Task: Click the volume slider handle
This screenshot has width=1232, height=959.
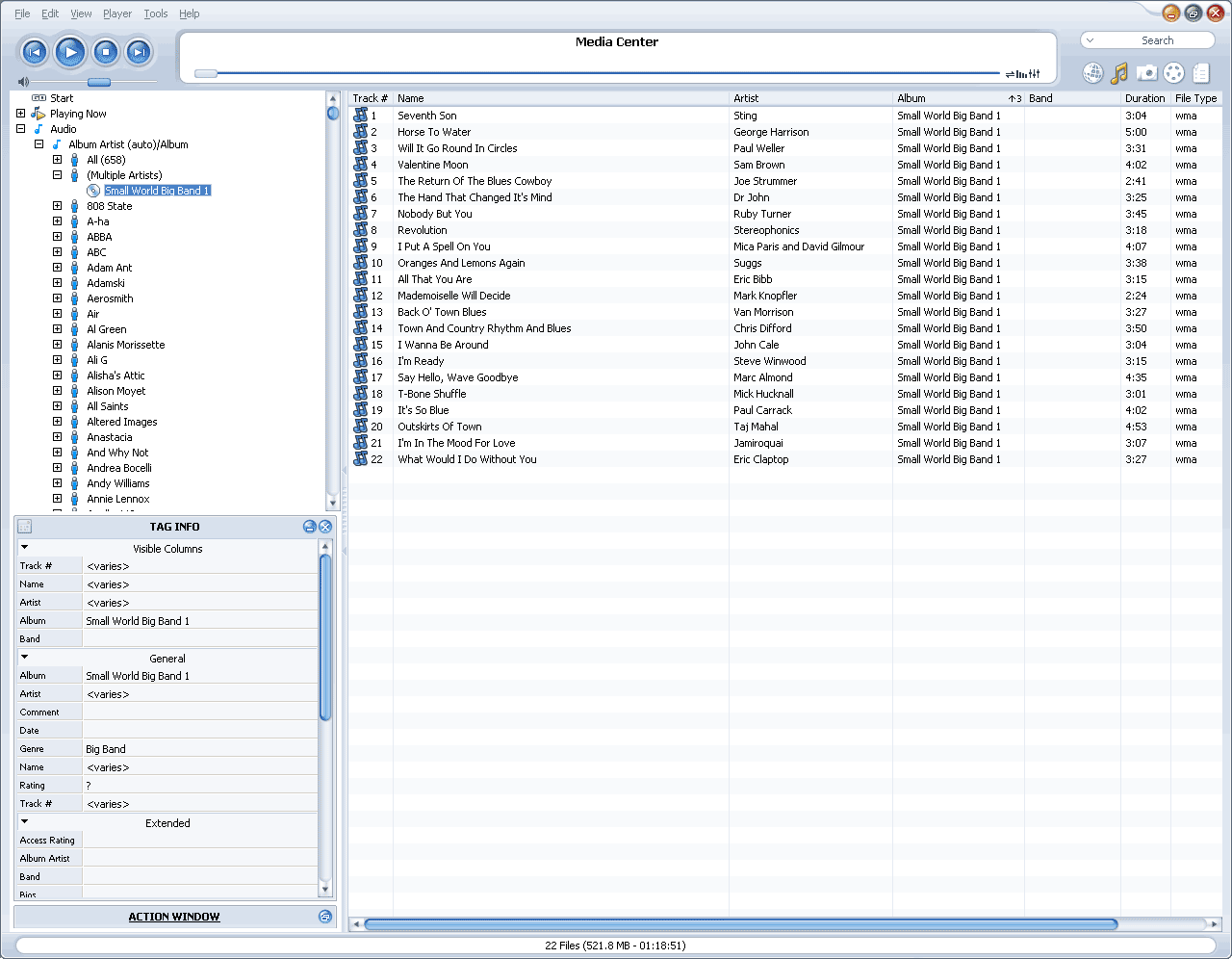Action: 99,82
